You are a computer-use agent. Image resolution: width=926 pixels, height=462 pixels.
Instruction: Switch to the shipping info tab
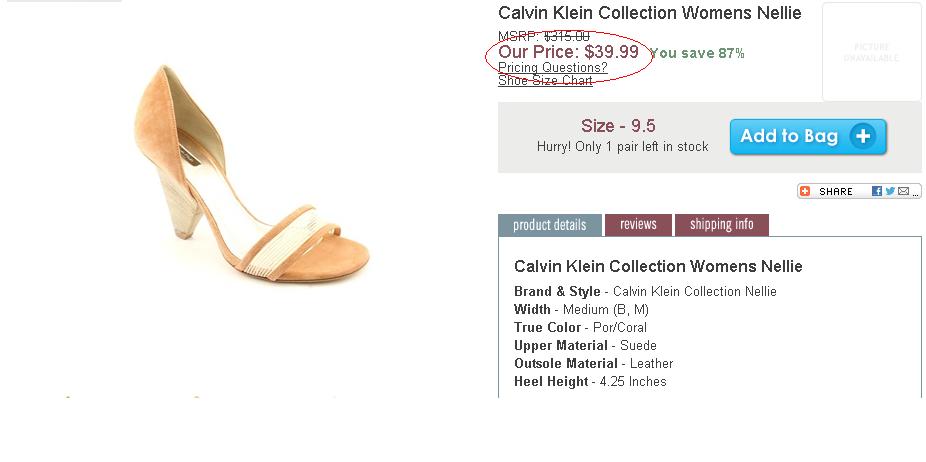tap(722, 225)
